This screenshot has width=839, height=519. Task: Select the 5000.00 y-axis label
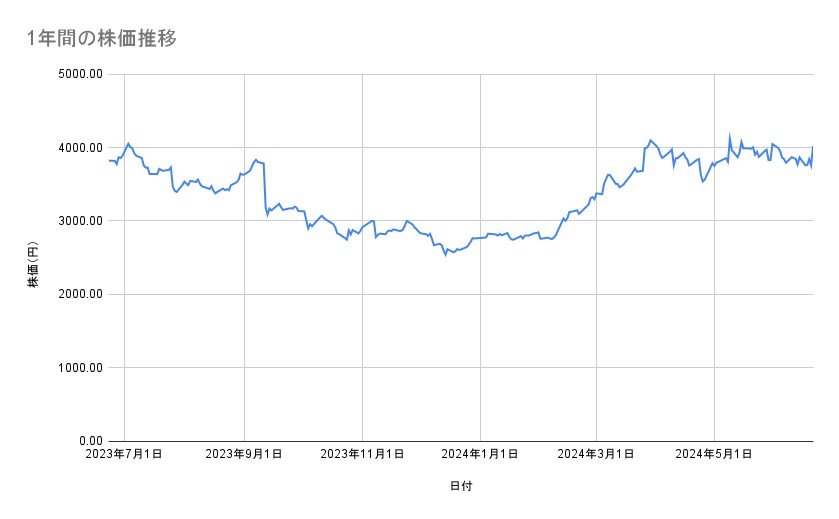coord(82,74)
